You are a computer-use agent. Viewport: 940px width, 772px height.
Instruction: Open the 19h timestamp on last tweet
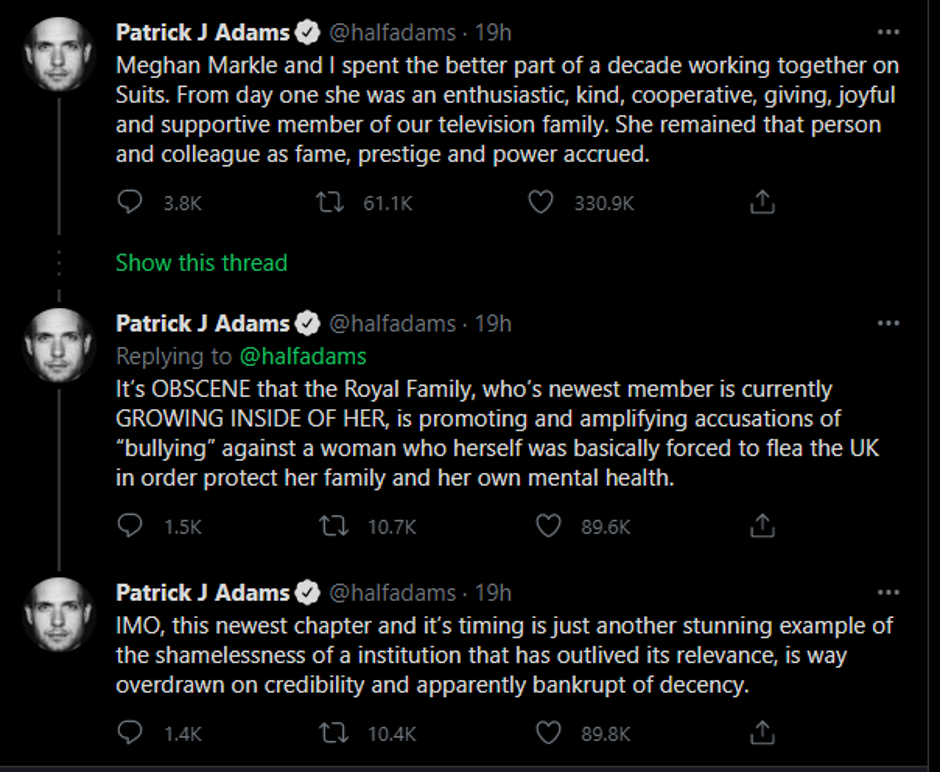[x=492, y=593]
